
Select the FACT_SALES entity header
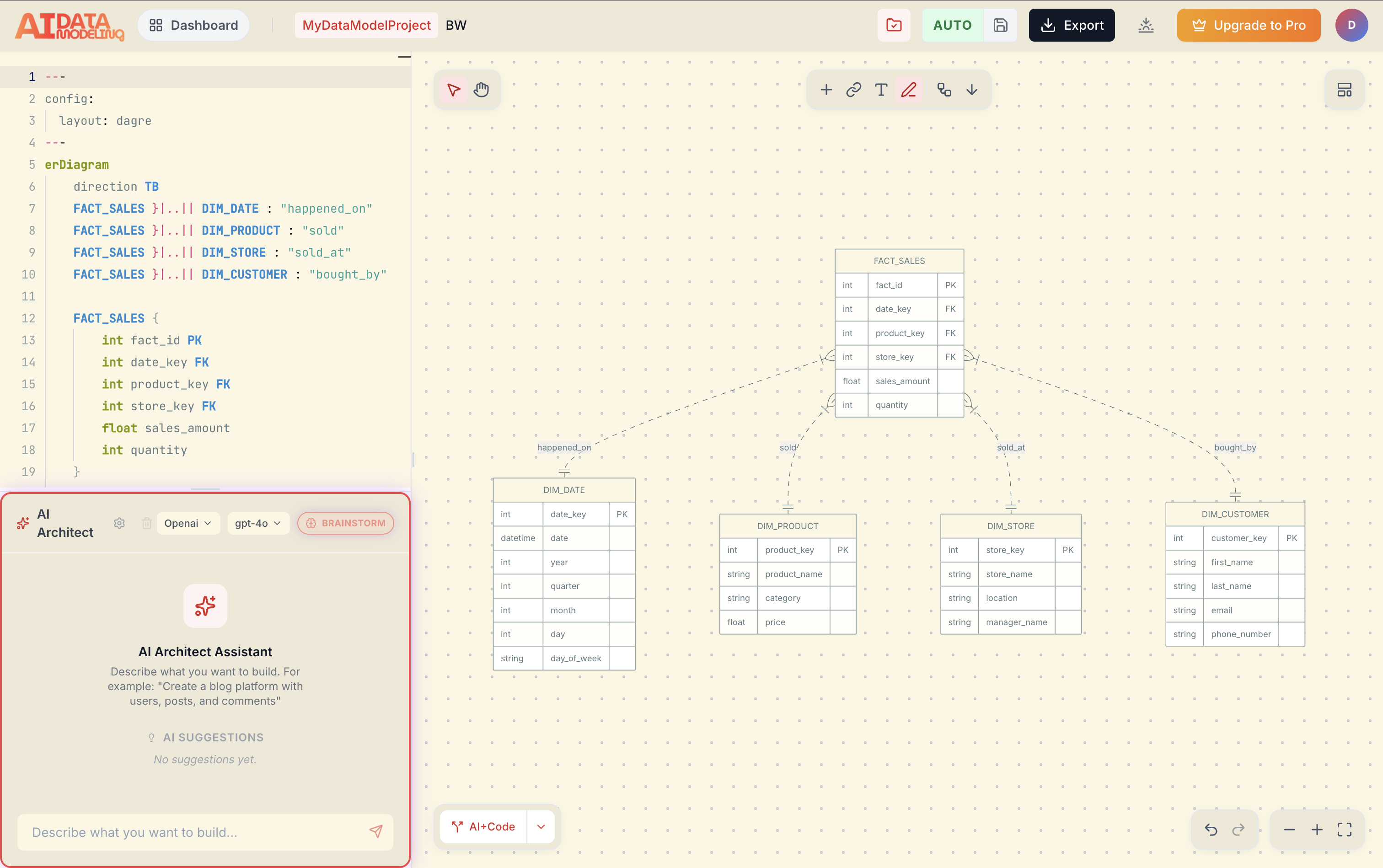[899, 261]
